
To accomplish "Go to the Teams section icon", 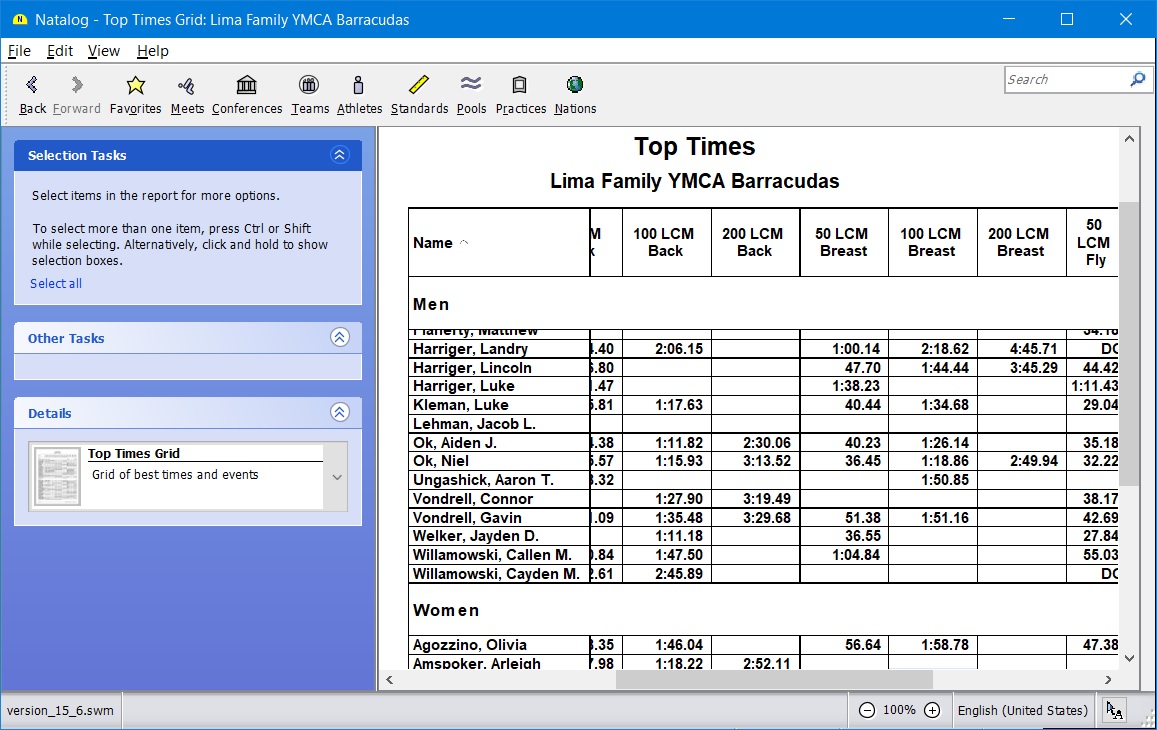I will point(310,86).
